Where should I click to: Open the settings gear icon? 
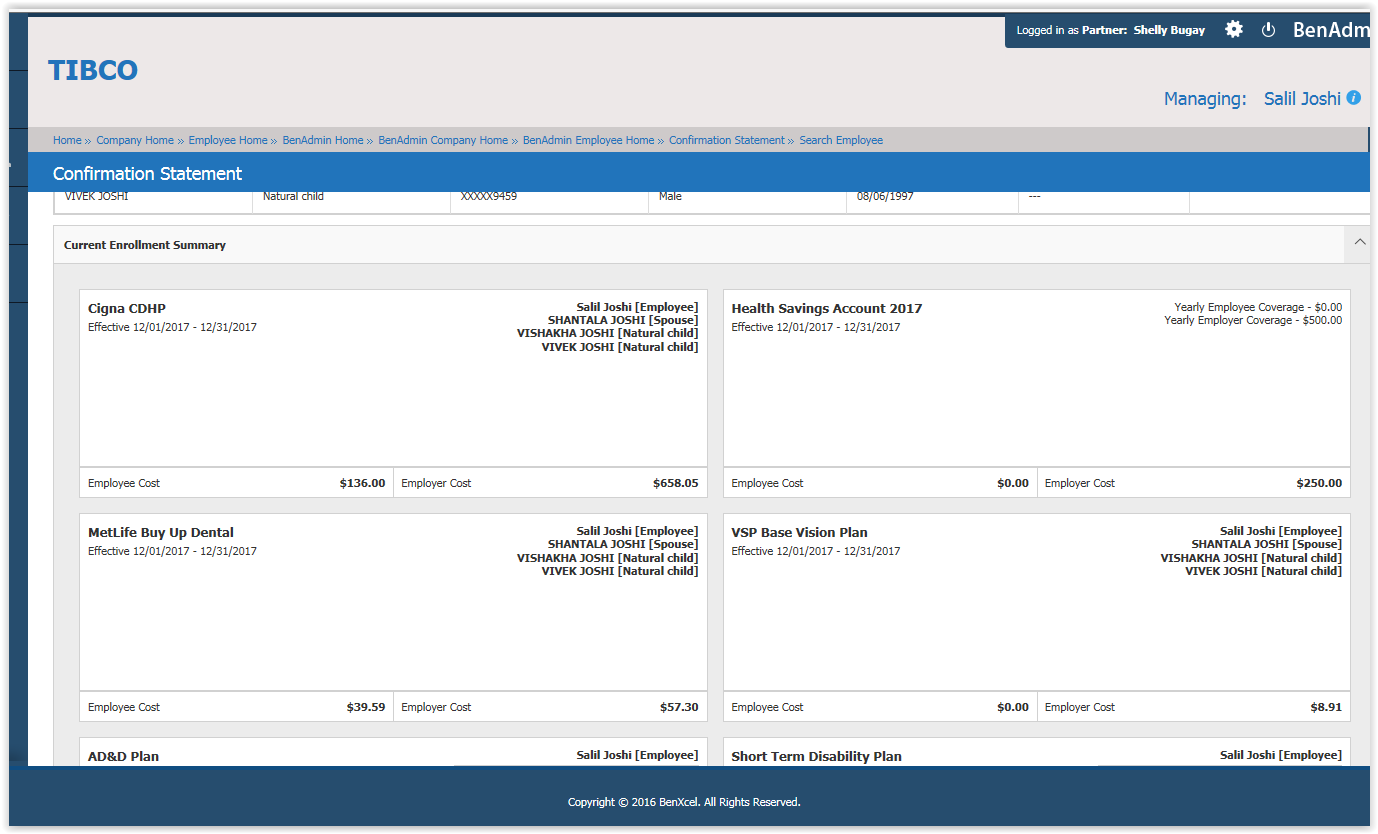tap(1234, 30)
